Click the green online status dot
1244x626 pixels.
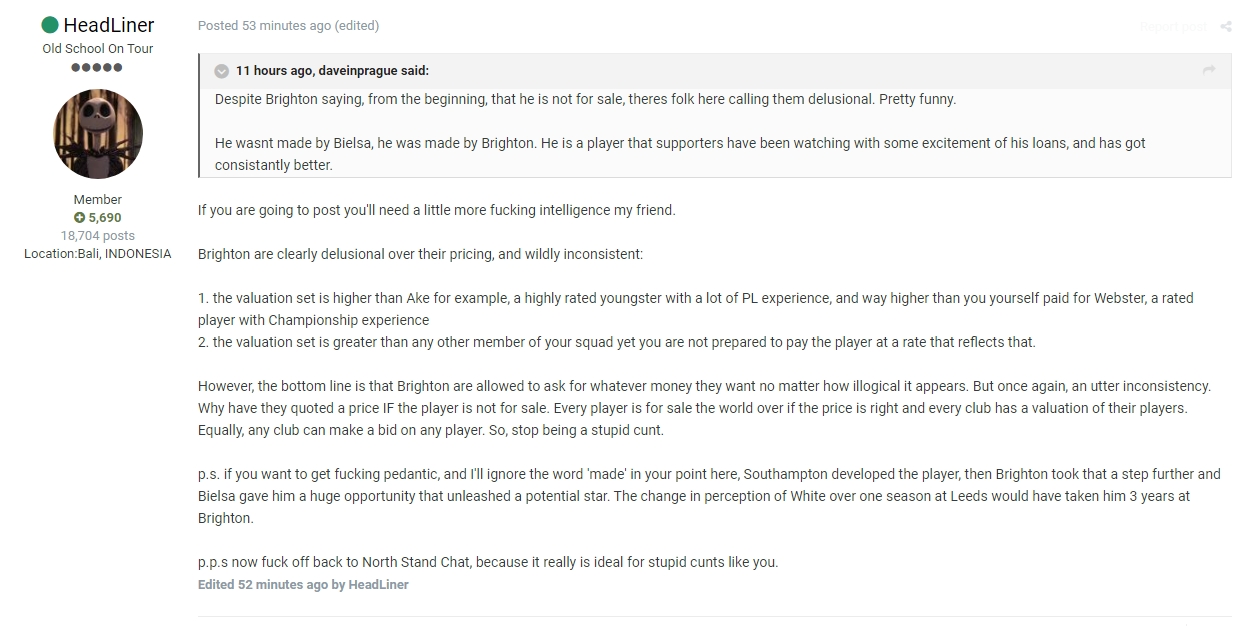50,25
